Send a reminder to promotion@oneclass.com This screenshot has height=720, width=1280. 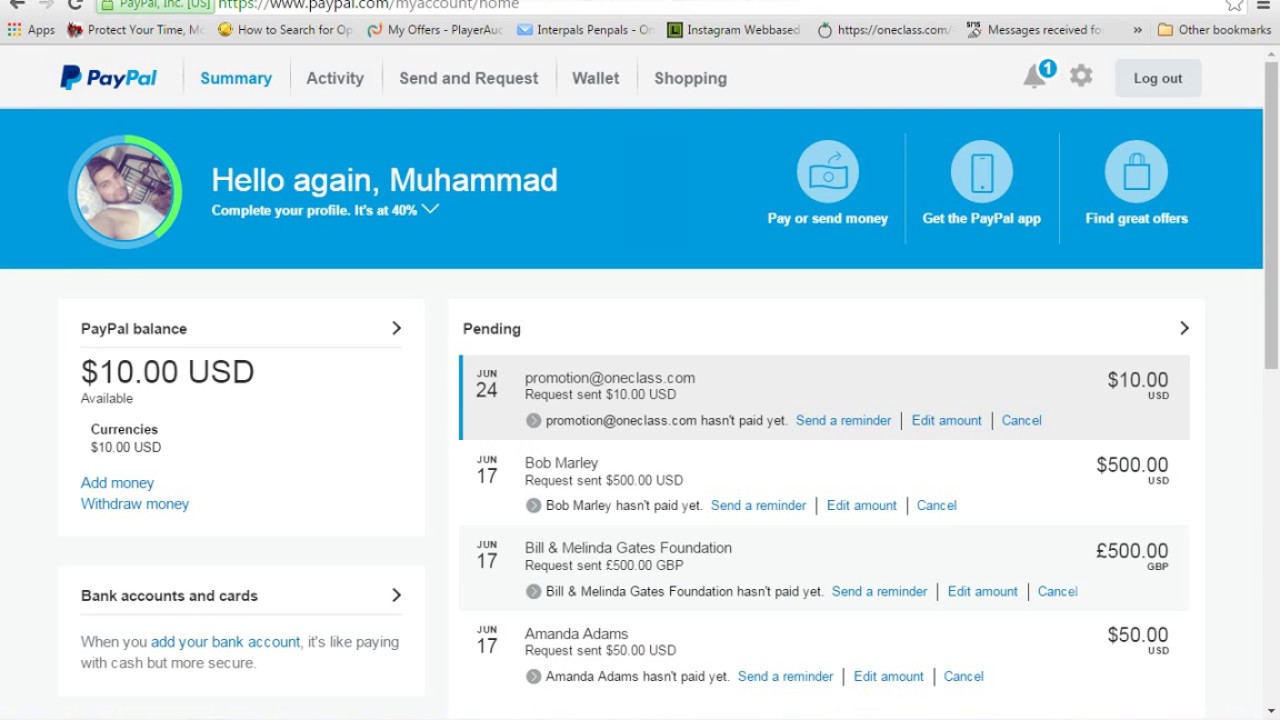(x=843, y=421)
